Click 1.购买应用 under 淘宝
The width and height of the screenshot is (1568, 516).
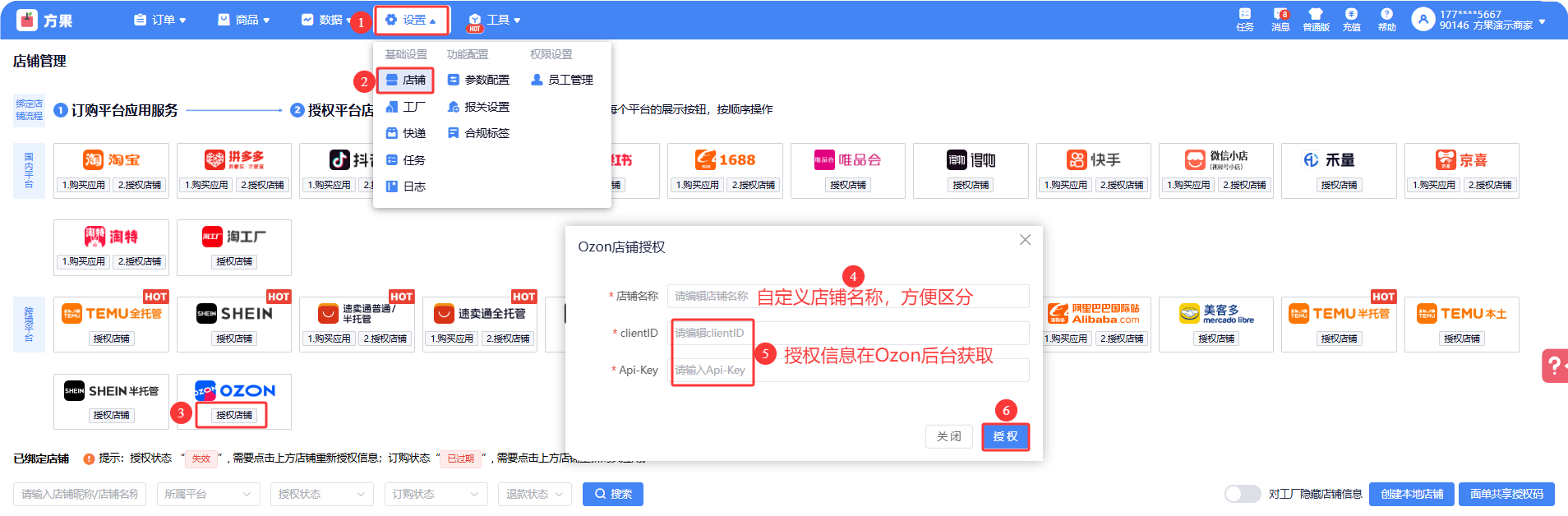pyautogui.click(x=84, y=185)
